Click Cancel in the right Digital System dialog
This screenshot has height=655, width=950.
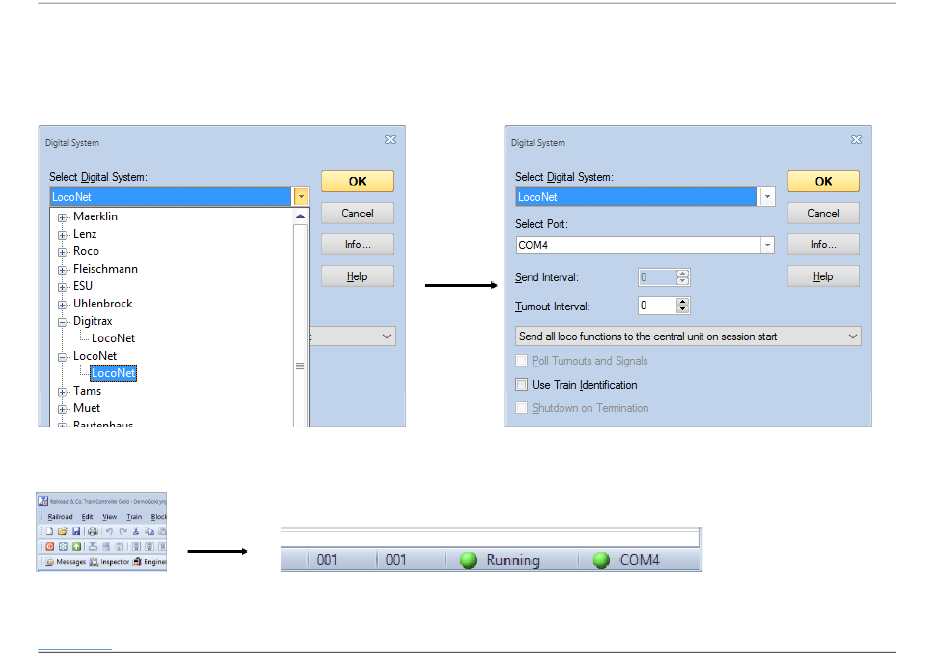pos(823,213)
